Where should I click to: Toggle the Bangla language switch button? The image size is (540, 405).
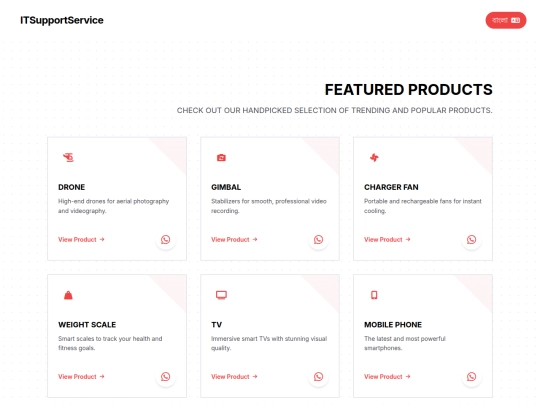506,20
